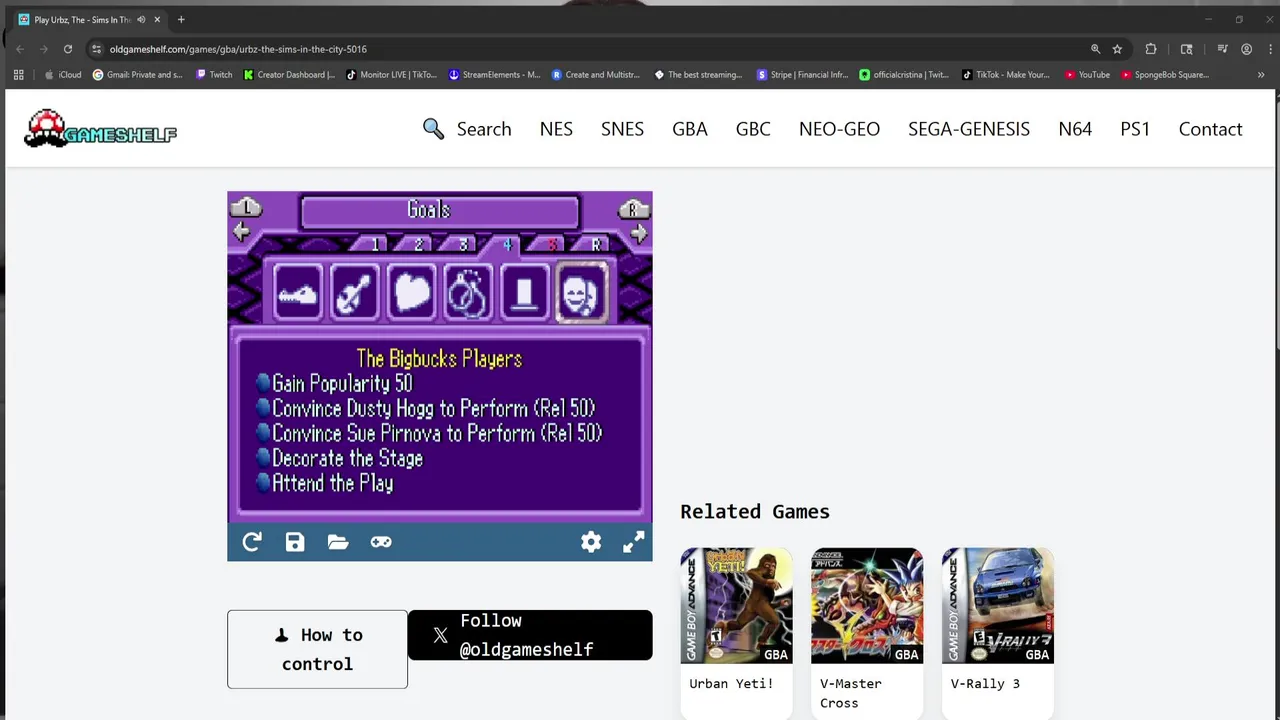Restart the emulator with the reload icon
Screen dimensions: 1280x720
click(x=252, y=542)
